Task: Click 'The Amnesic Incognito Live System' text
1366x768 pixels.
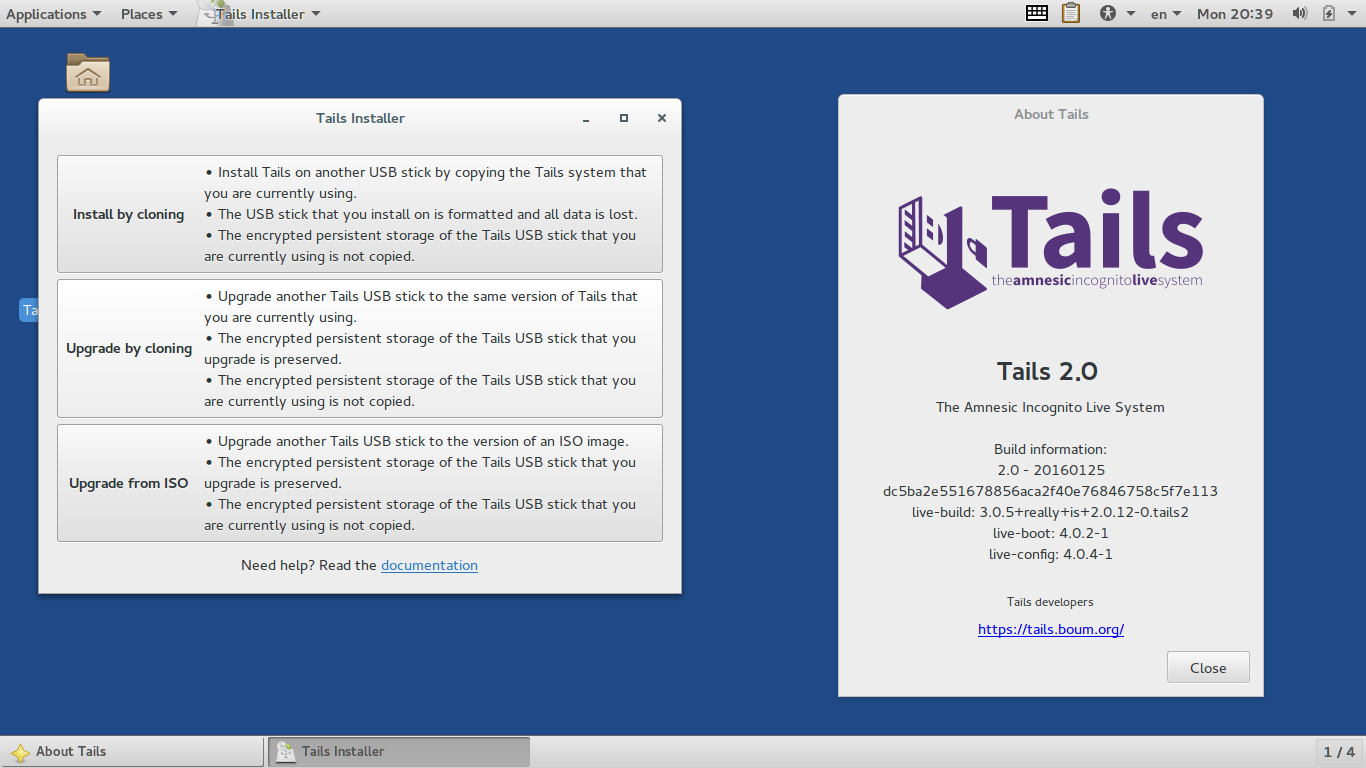Action: click(x=1050, y=407)
